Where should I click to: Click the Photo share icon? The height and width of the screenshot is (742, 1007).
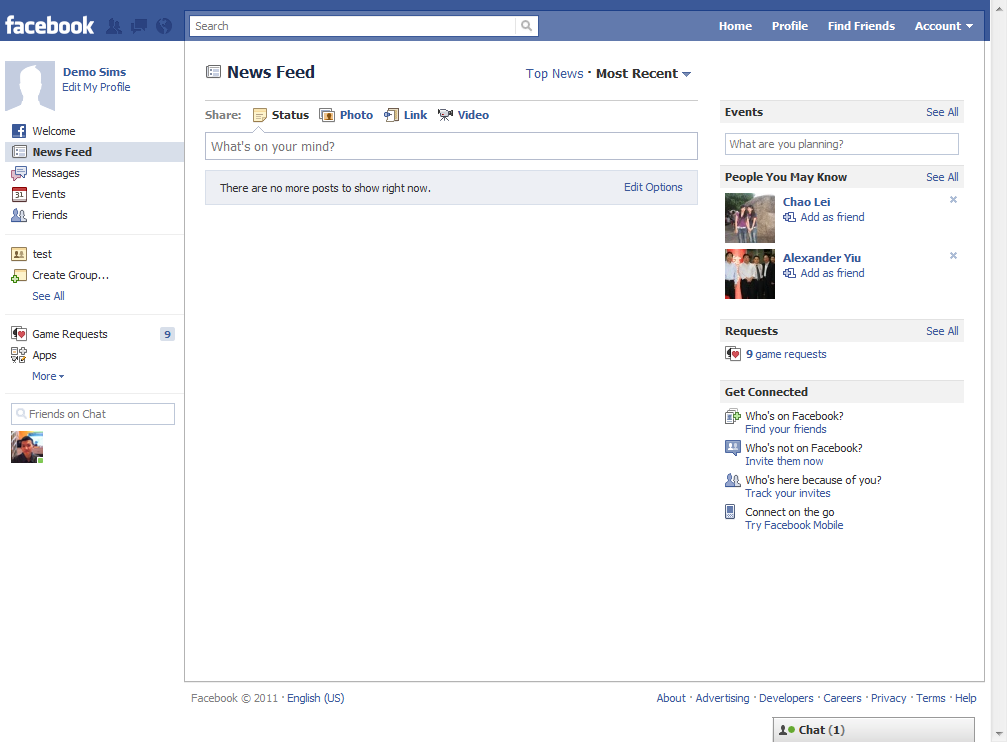(327, 115)
